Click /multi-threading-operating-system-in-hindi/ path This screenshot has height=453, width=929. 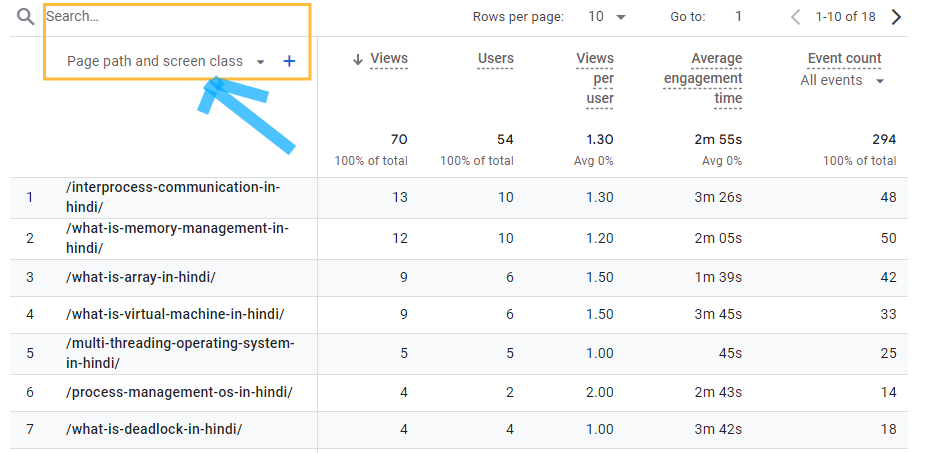[x=180, y=353]
